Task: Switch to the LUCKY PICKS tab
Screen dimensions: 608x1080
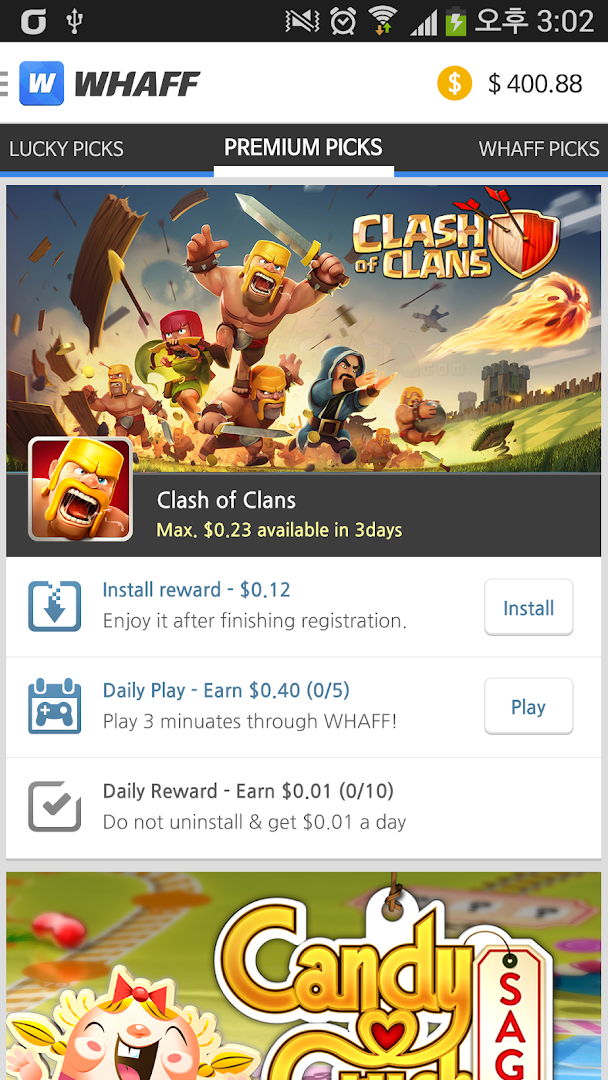Action: 66,149
